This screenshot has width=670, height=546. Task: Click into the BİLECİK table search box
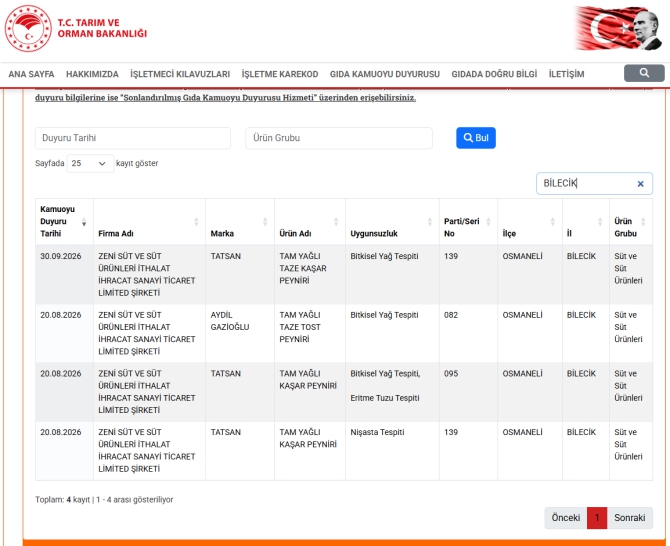tap(585, 184)
